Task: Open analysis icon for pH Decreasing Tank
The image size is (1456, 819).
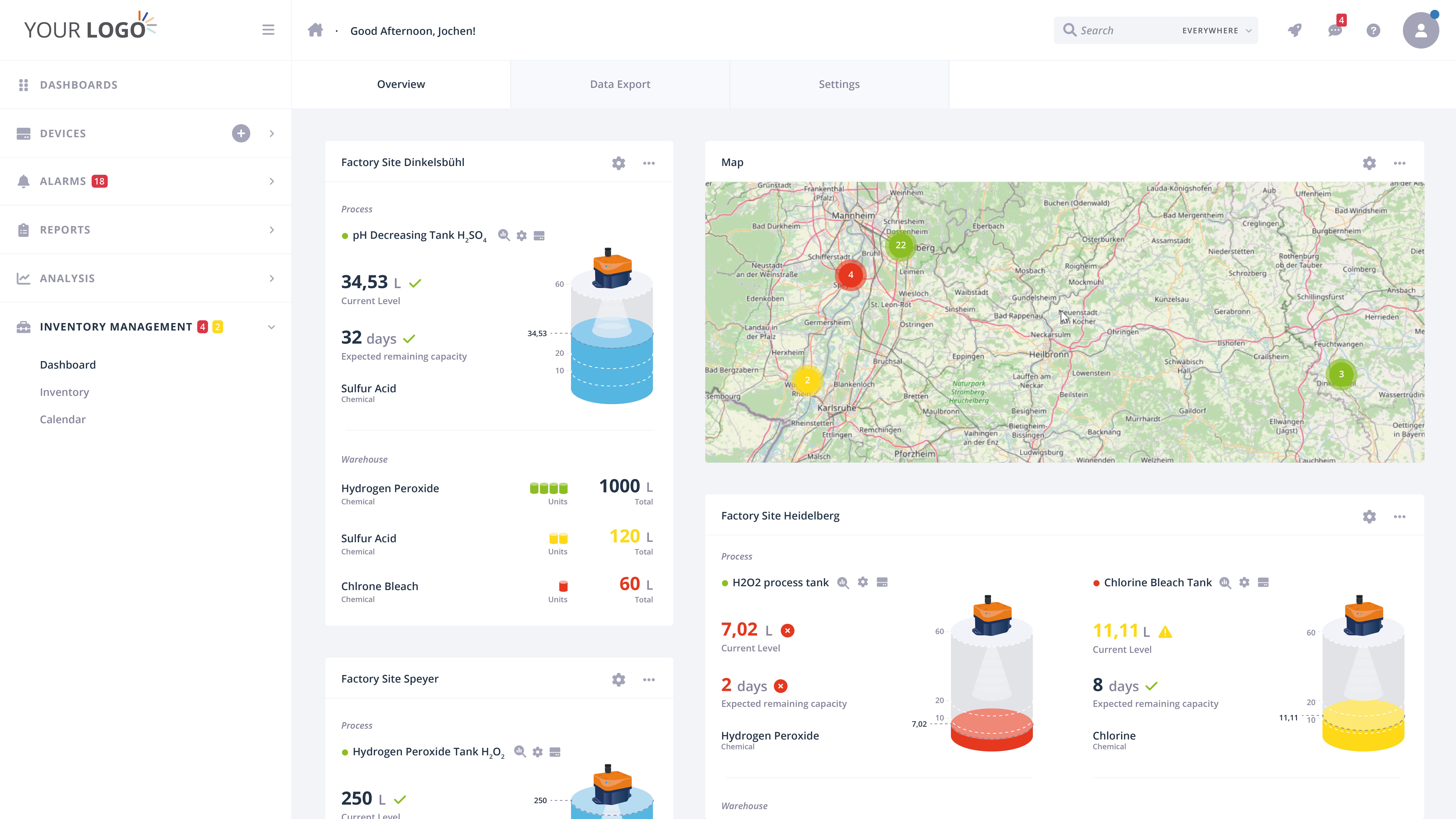Action: [x=504, y=235]
